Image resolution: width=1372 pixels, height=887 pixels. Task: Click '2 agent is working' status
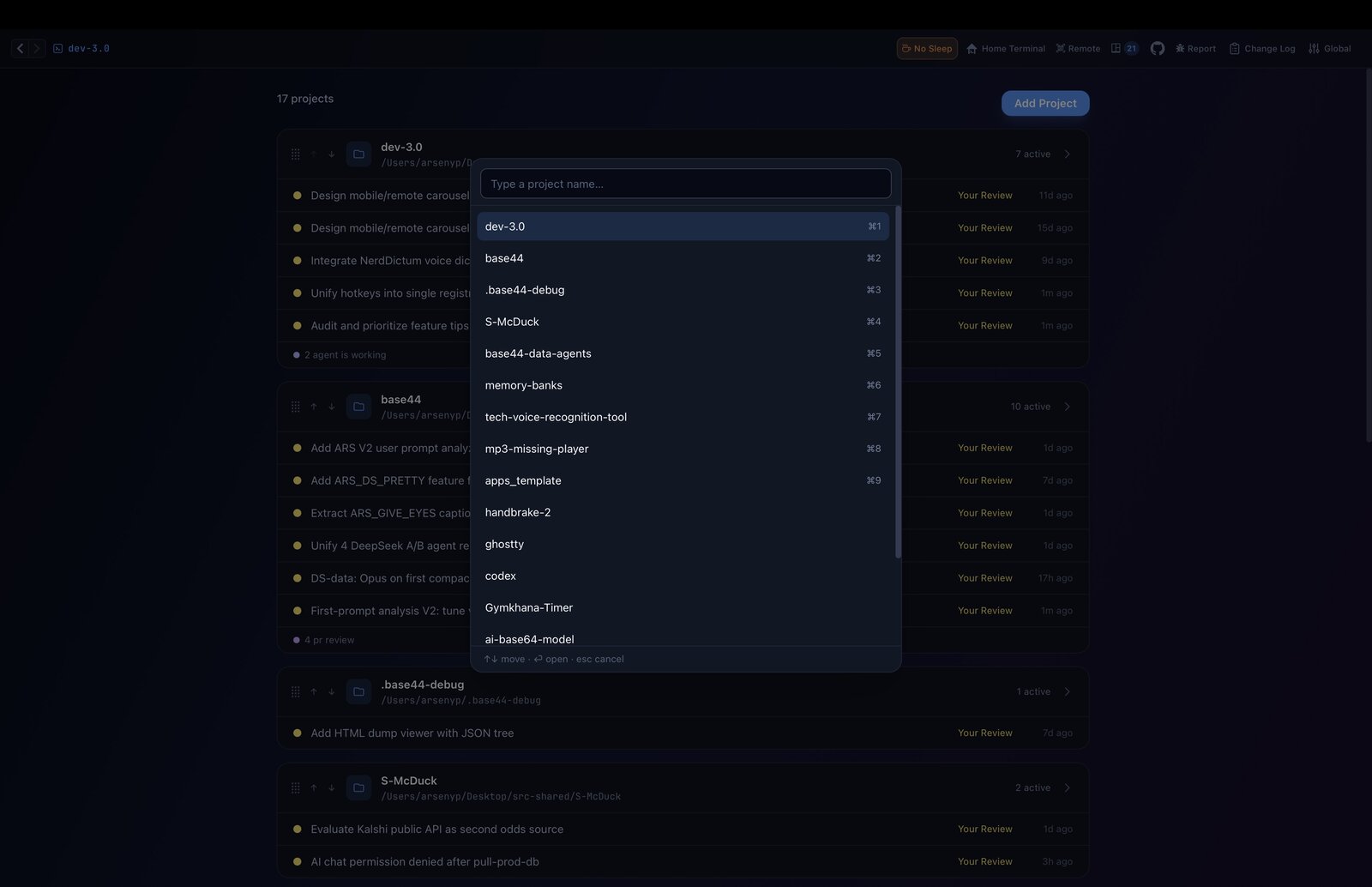[x=340, y=354]
